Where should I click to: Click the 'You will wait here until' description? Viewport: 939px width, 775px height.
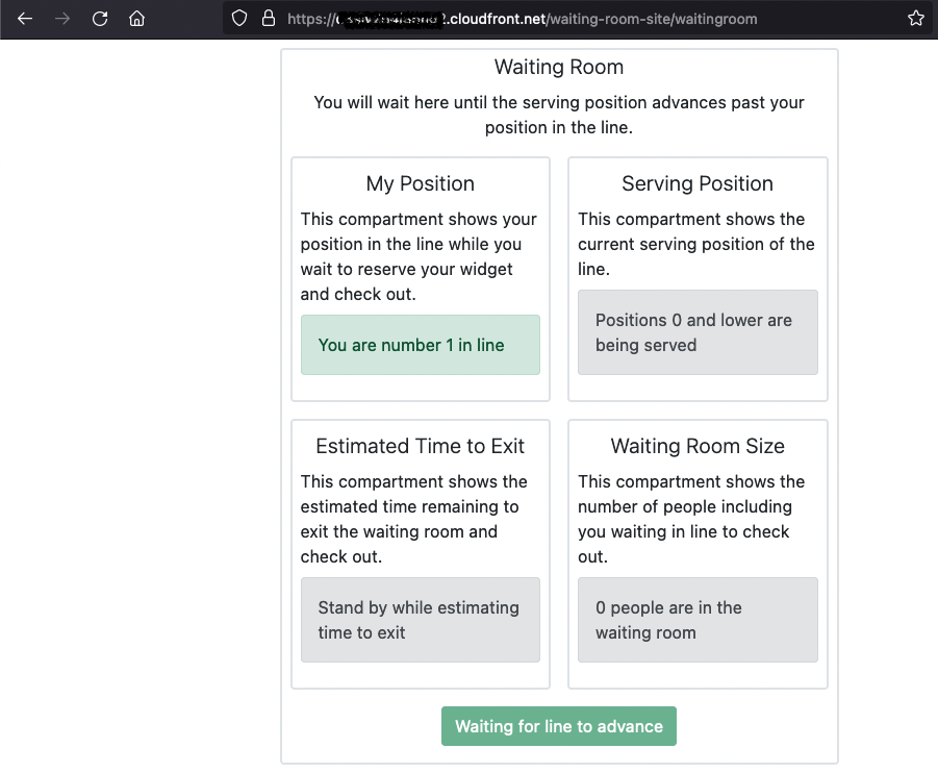(x=559, y=115)
